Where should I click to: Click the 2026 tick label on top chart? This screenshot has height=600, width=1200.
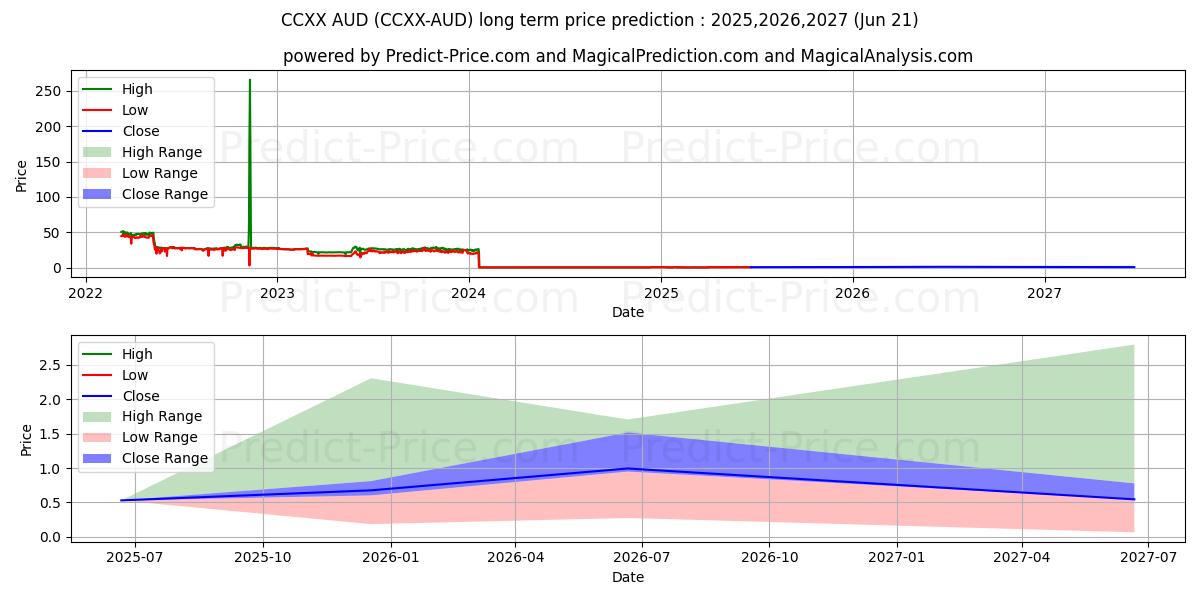[852, 293]
